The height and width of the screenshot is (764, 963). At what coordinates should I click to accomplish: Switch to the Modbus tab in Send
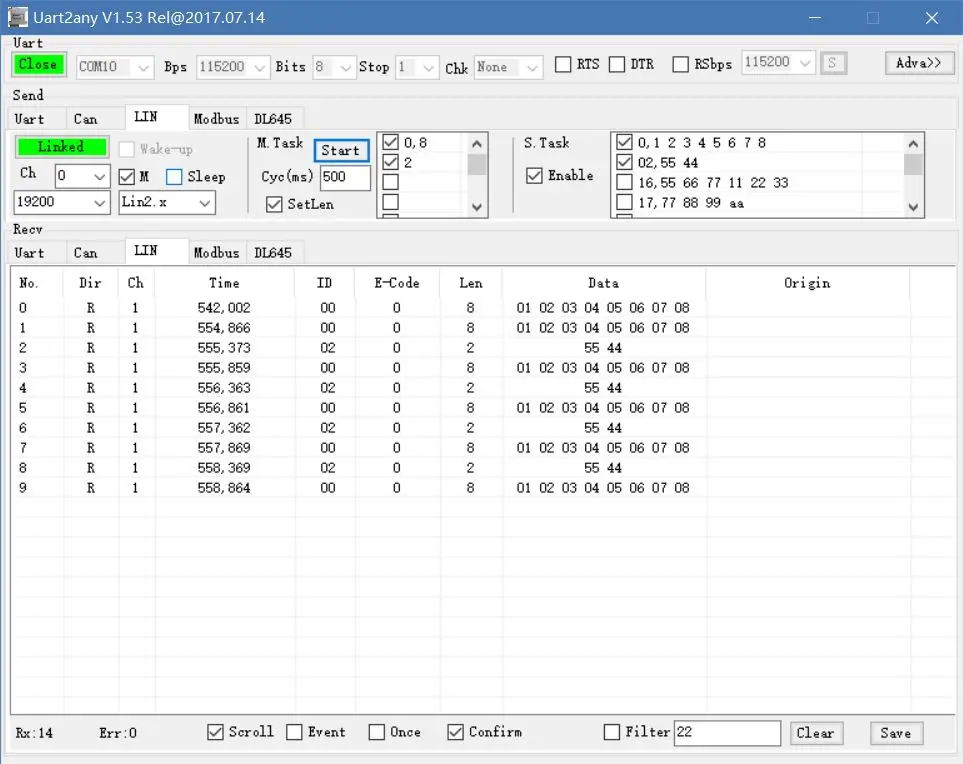(216, 119)
